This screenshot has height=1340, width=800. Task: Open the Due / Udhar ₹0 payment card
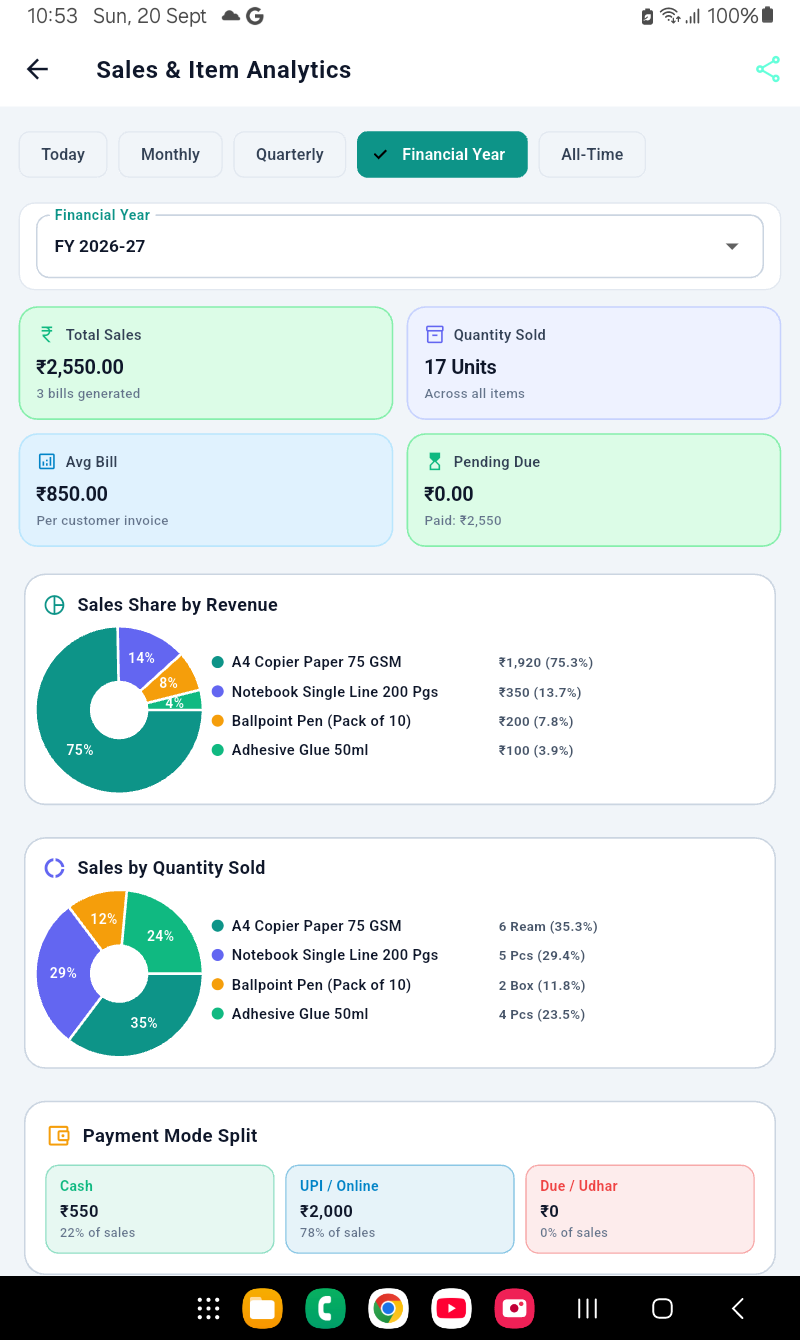(x=640, y=1209)
